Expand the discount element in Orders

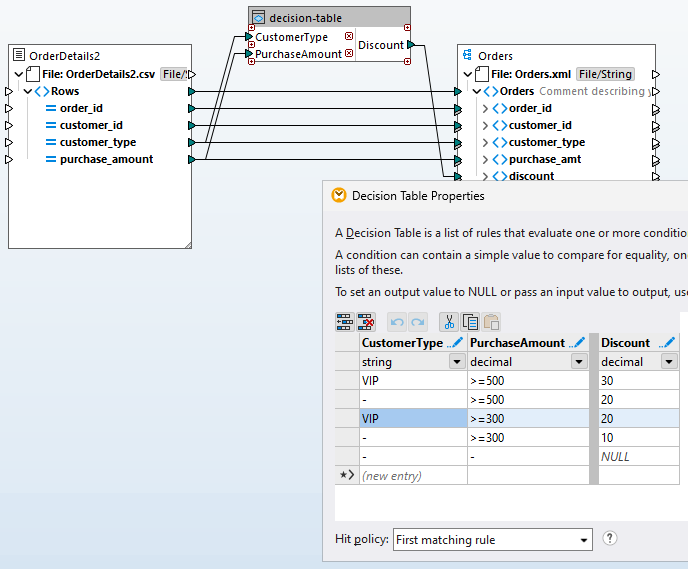click(x=485, y=176)
